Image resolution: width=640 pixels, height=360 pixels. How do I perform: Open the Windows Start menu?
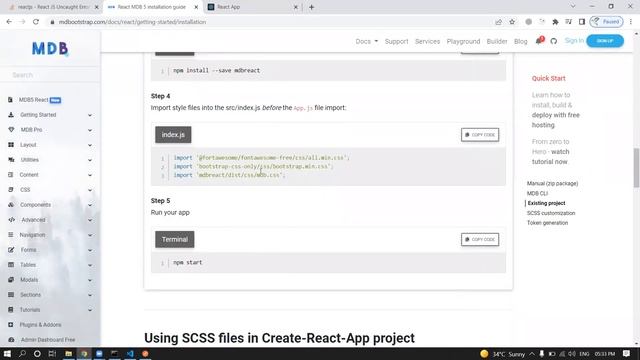click(x=7, y=353)
